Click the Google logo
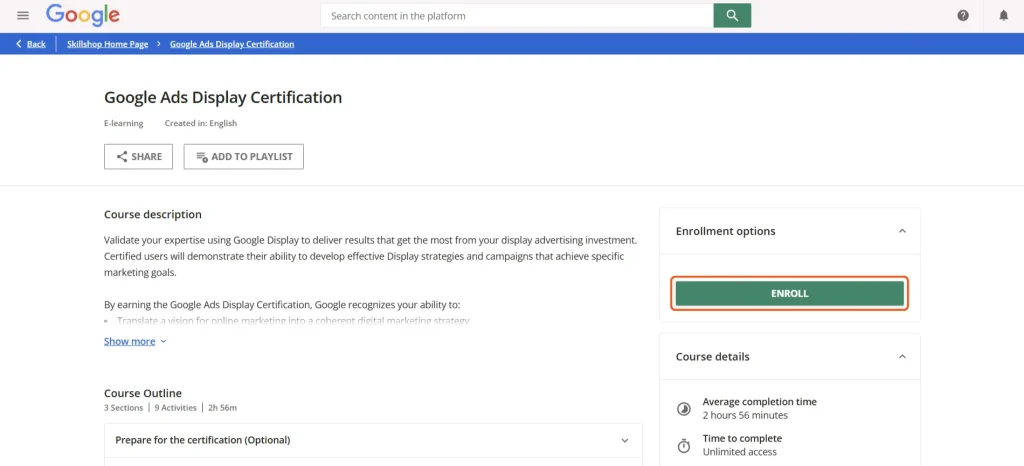 click(83, 15)
